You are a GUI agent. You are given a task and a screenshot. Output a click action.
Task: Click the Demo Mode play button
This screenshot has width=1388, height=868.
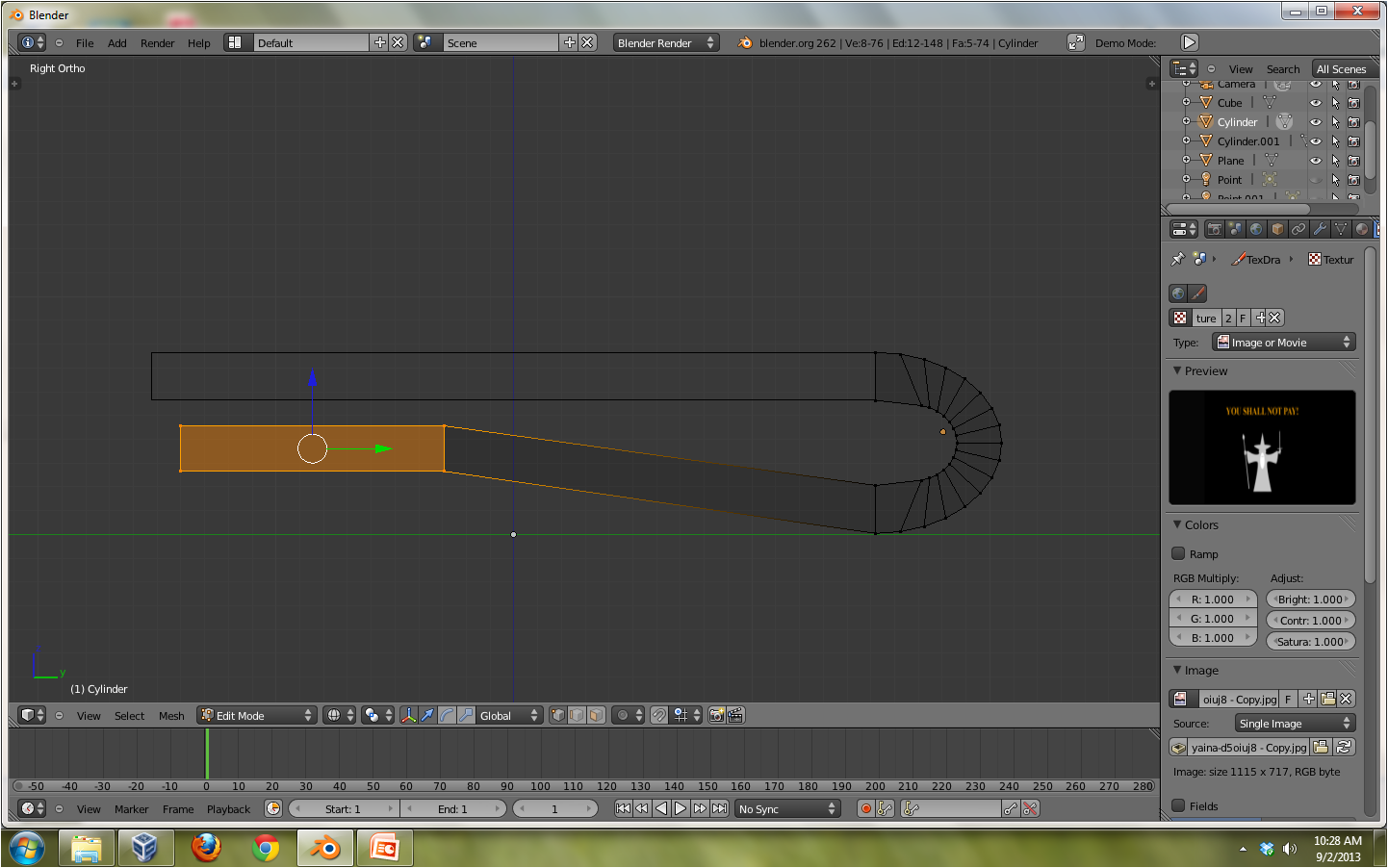point(1190,42)
